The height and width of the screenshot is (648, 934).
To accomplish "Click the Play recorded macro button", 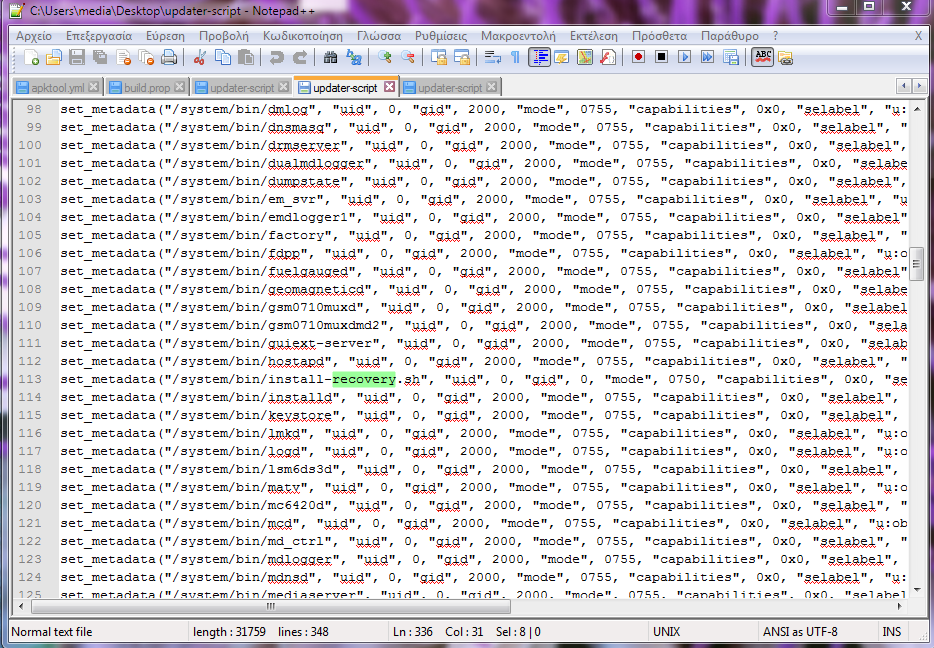I will coord(685,57).
